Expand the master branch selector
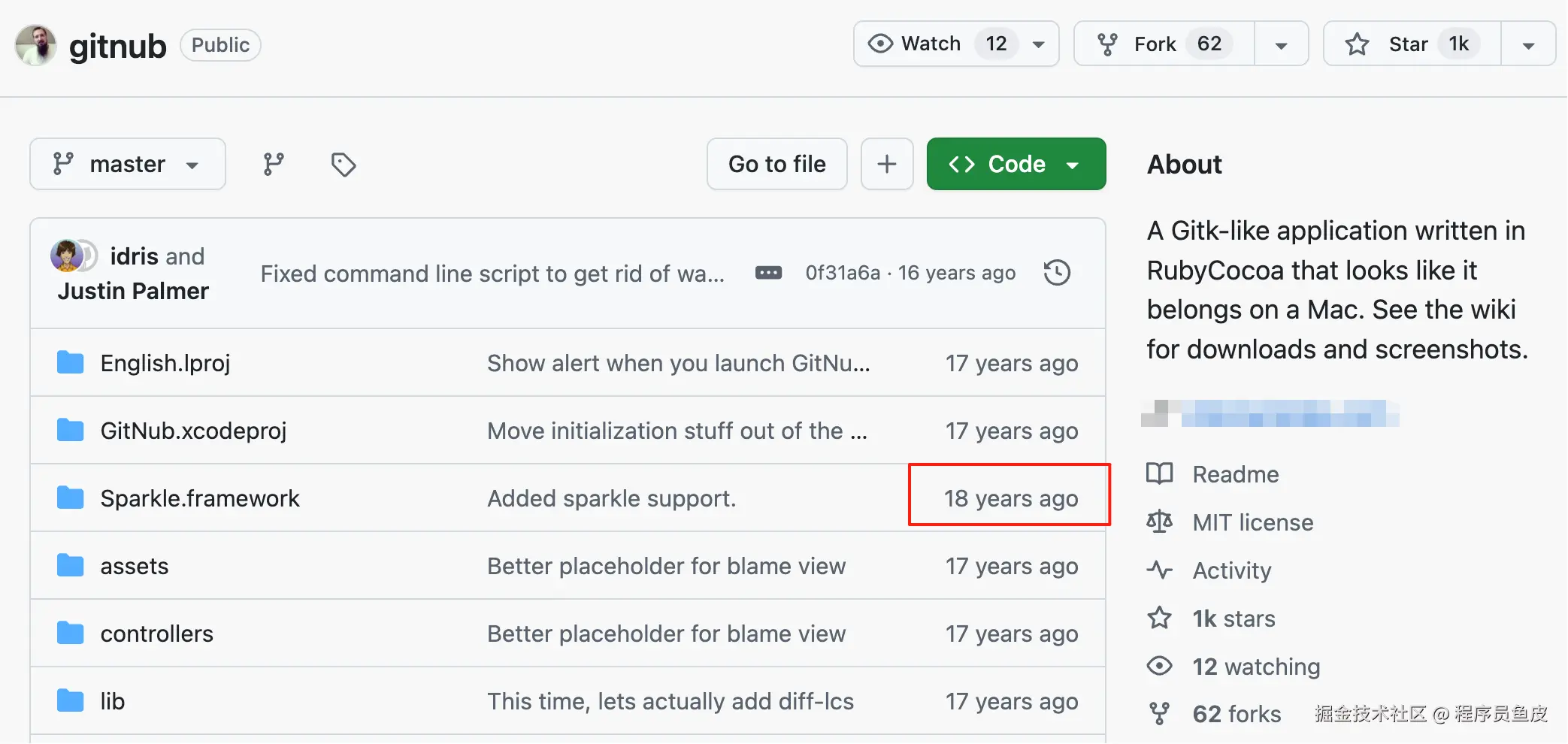1568x744 pixels. click(128, 164)
